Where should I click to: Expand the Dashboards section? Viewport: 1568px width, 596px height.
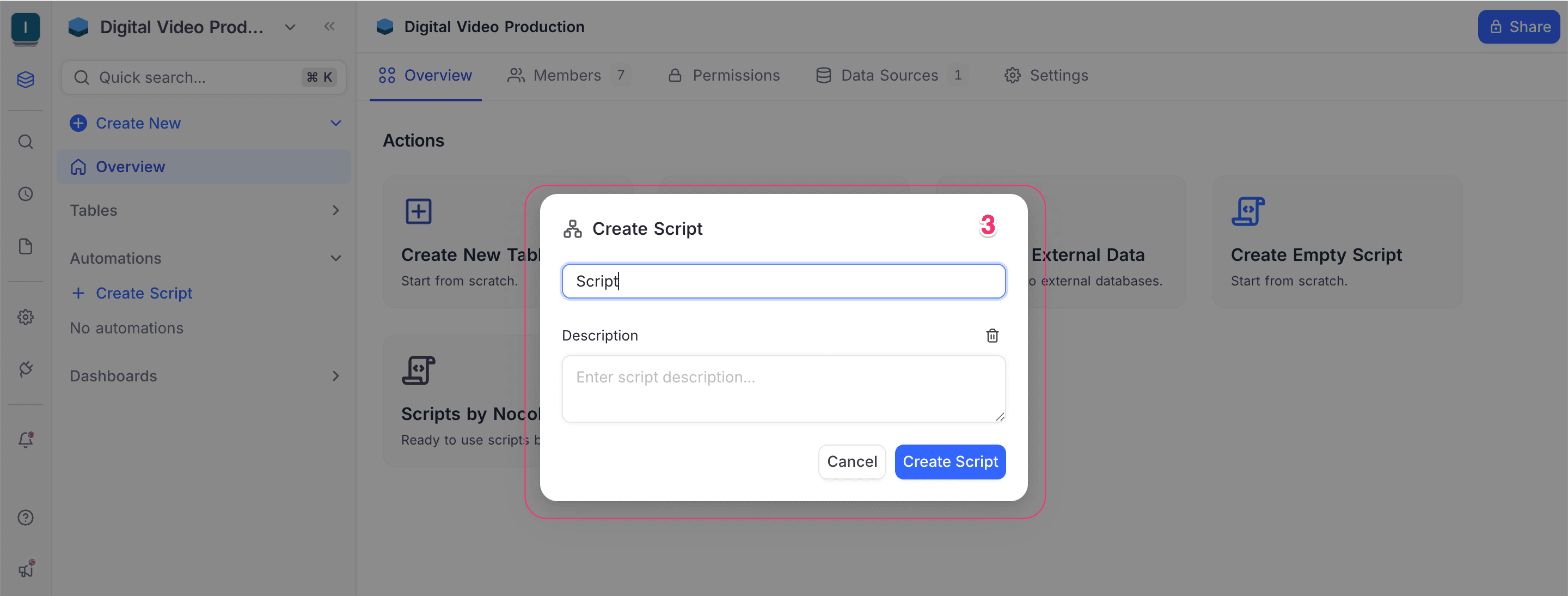(335, 375)
